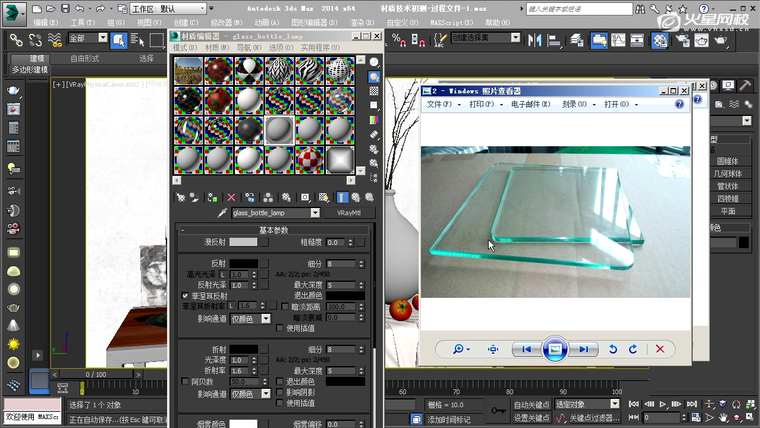
Task: Open the photo viewer zoom magnifier
Action: click(461, 349)
